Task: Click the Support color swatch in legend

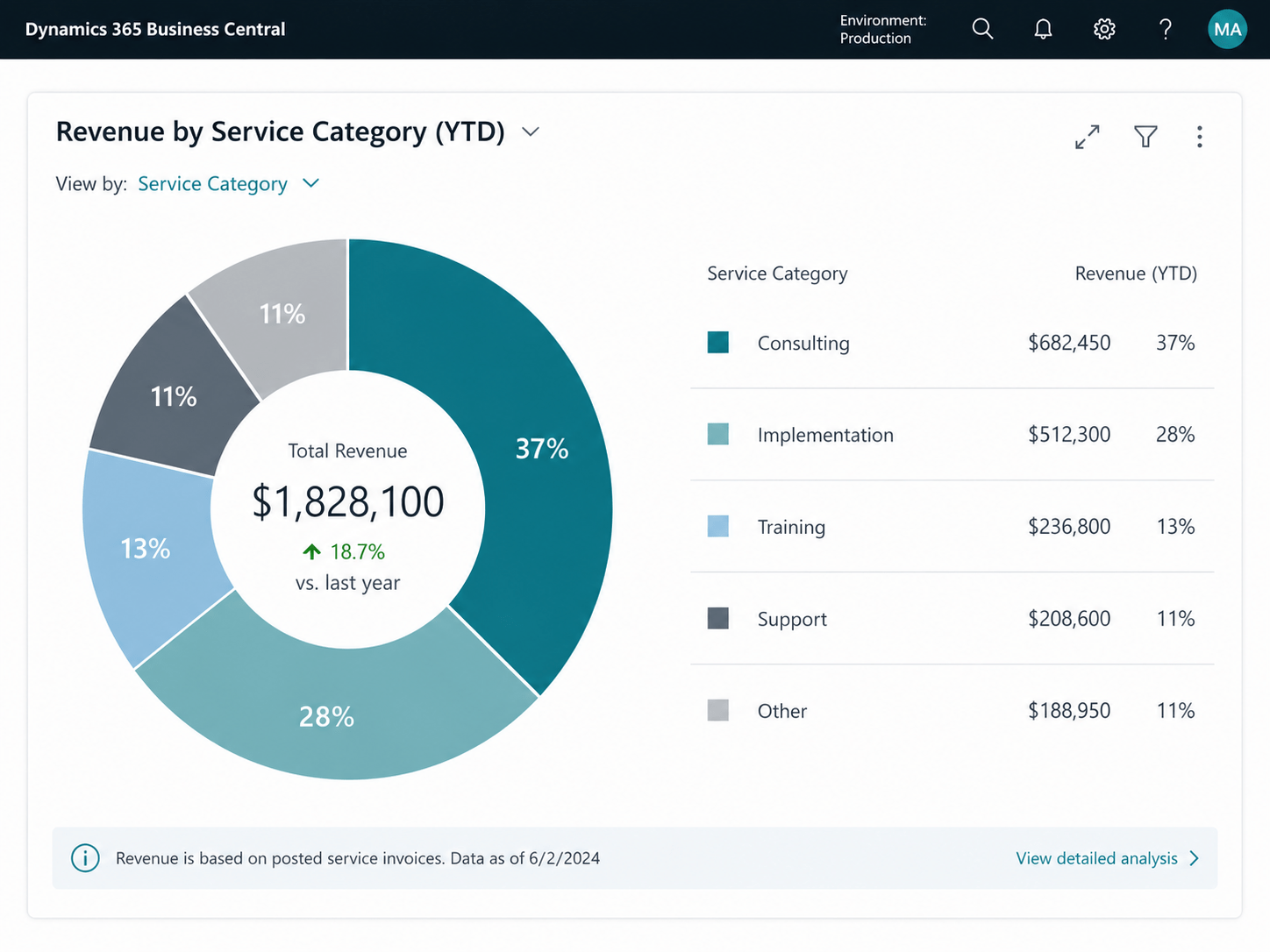Action: click(718, 618)
